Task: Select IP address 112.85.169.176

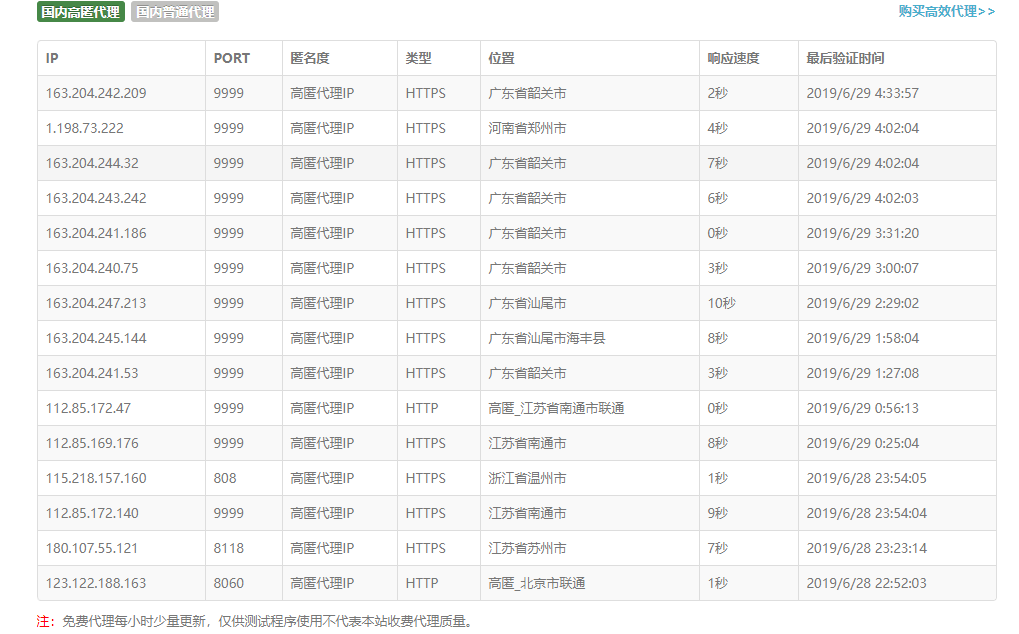Action: (x=92, y=444)
